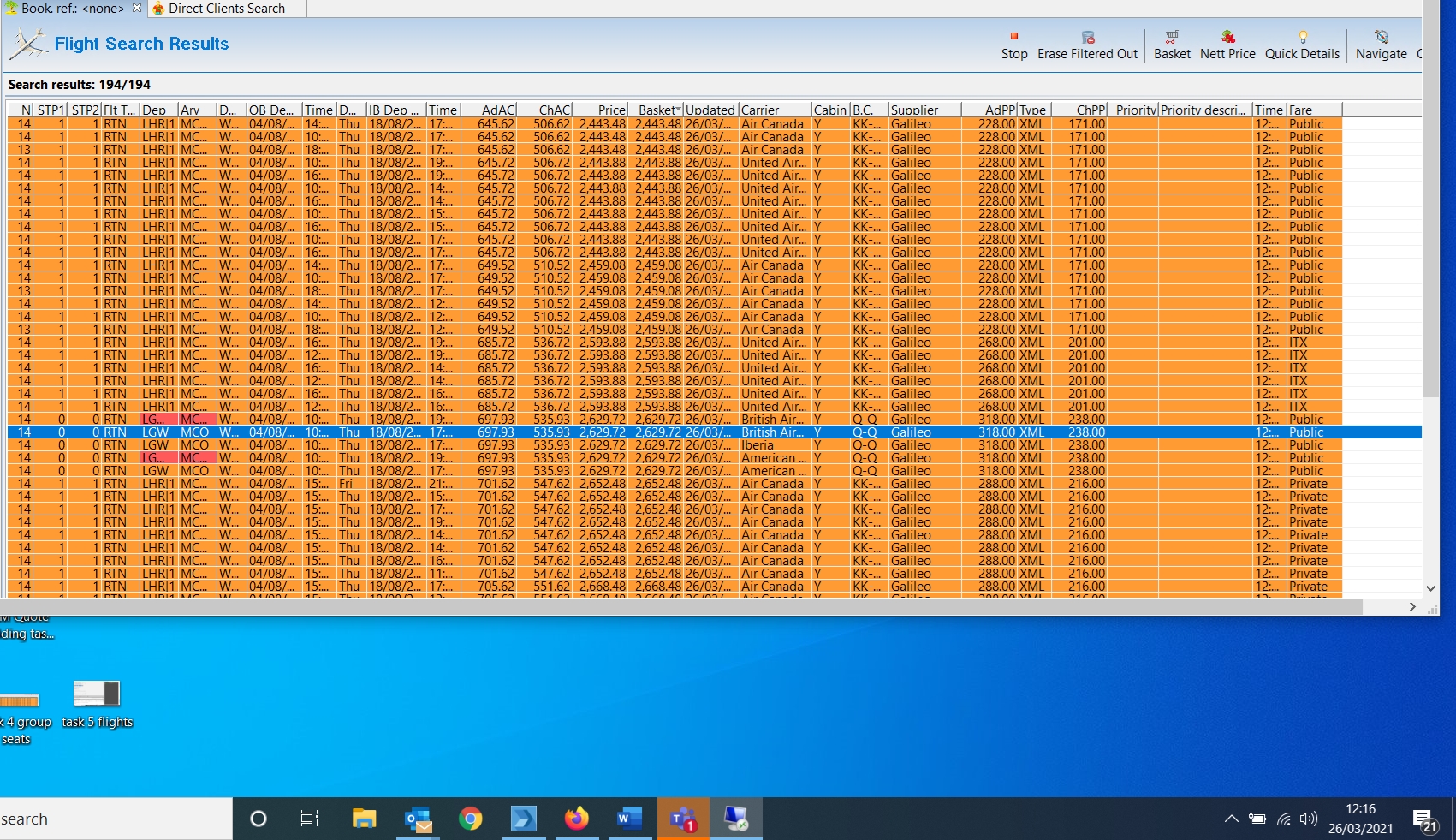The width and height of the screenshot is (1456, 840).
Task: Show Nett Price for results
Action: pos(1227,45)
